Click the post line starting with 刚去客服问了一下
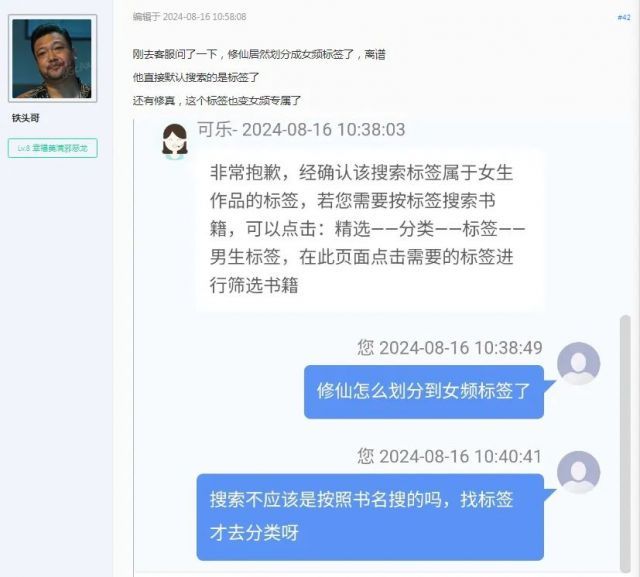Screen dimensions: 640x577 (x=259, y=54)
